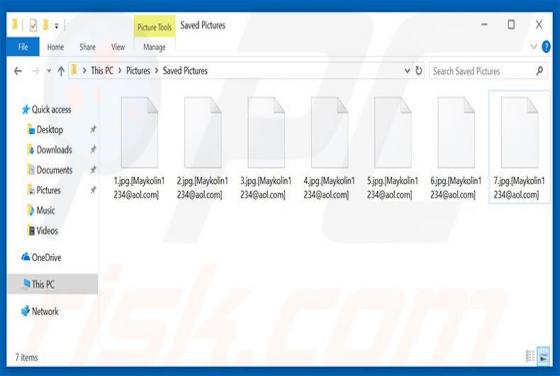Viewport: 560px width, 376px height.
Task: Switch to the Home ribbon tab
Action: 55,47
